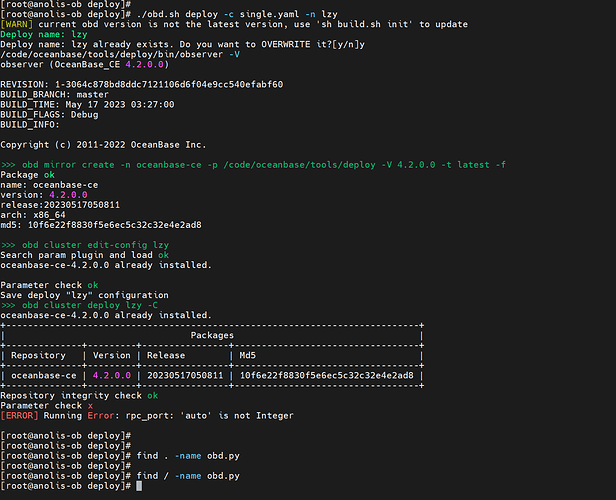
Task: Click the observer -V path line
Action: pos(120,55)
